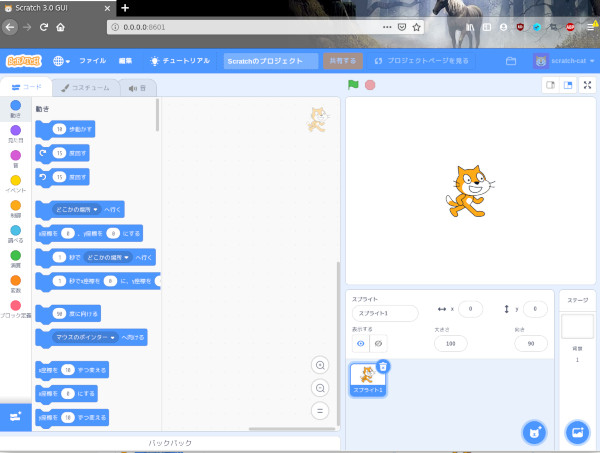This screenshot has width=600, height=453.
Task: Select the purple Looks category circle
Action: point(15,130)
